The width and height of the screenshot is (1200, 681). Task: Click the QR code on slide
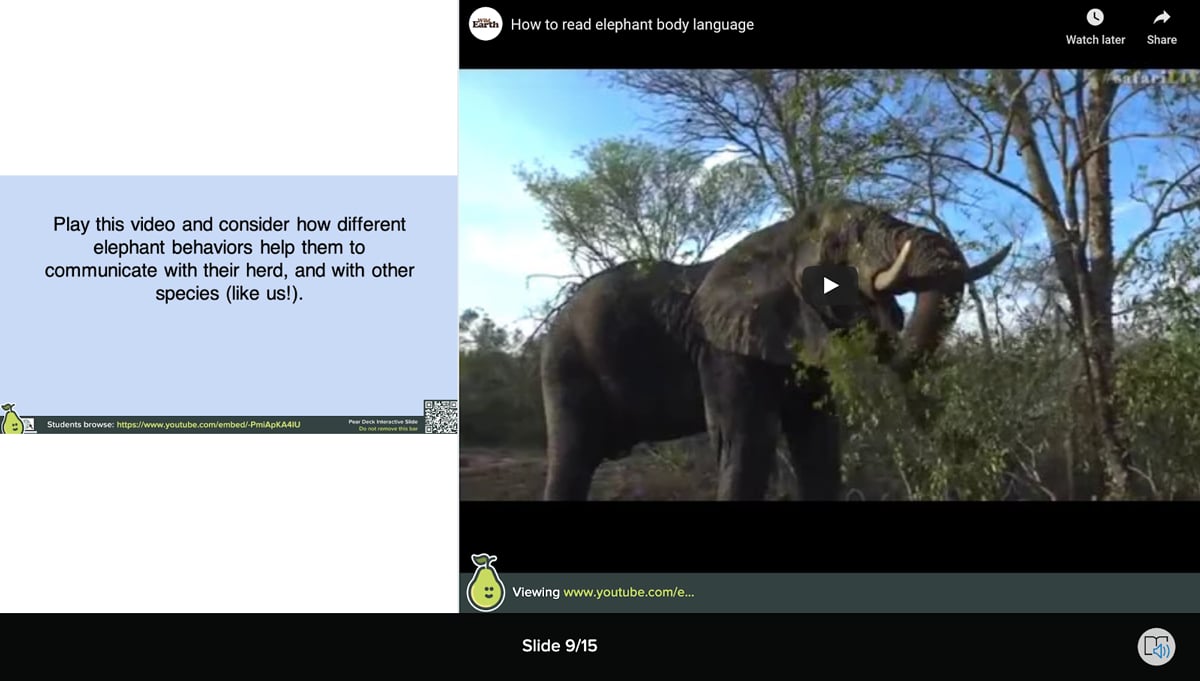point(441,417)
